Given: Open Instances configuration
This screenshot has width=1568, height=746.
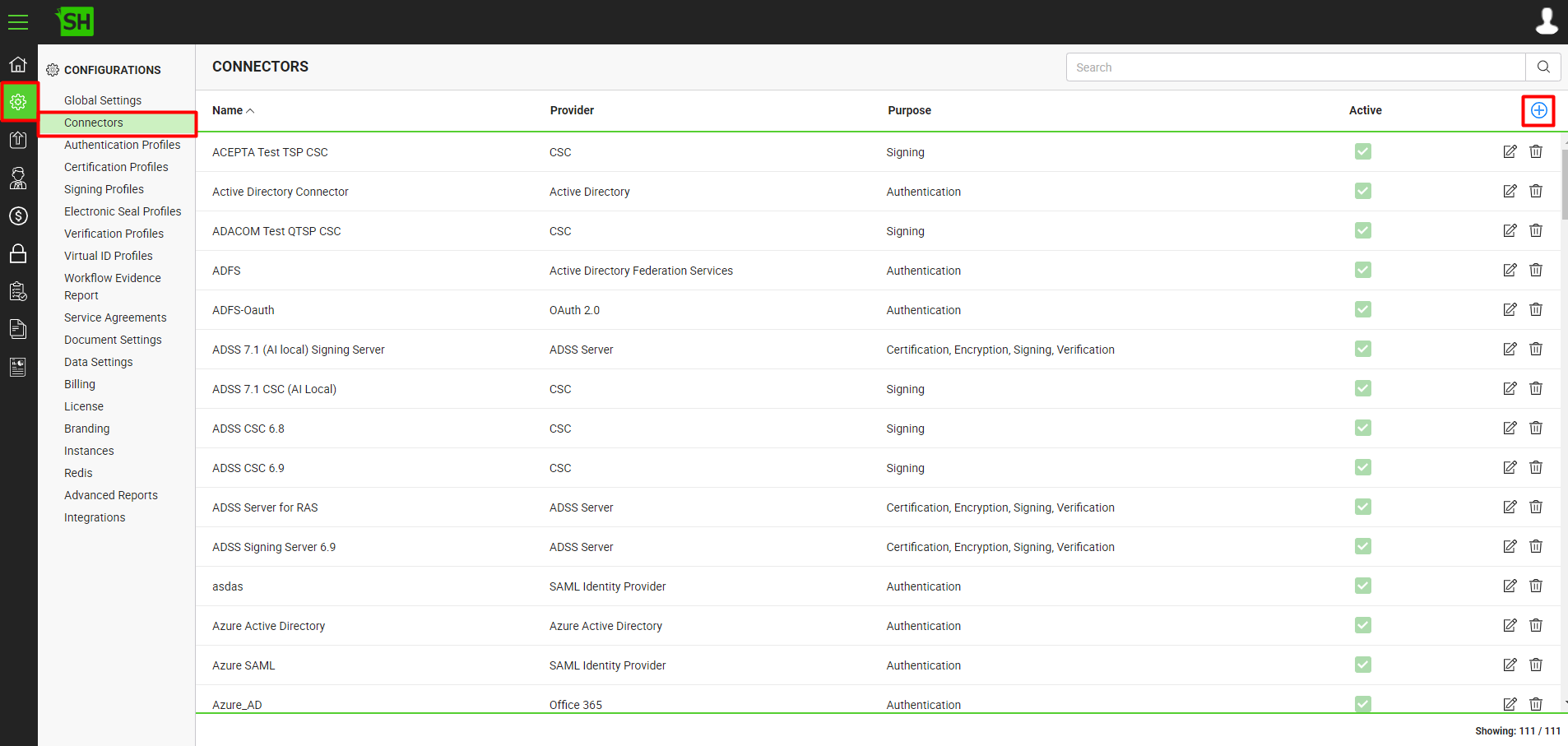Looking at the screenshot, I should [89, 451].
